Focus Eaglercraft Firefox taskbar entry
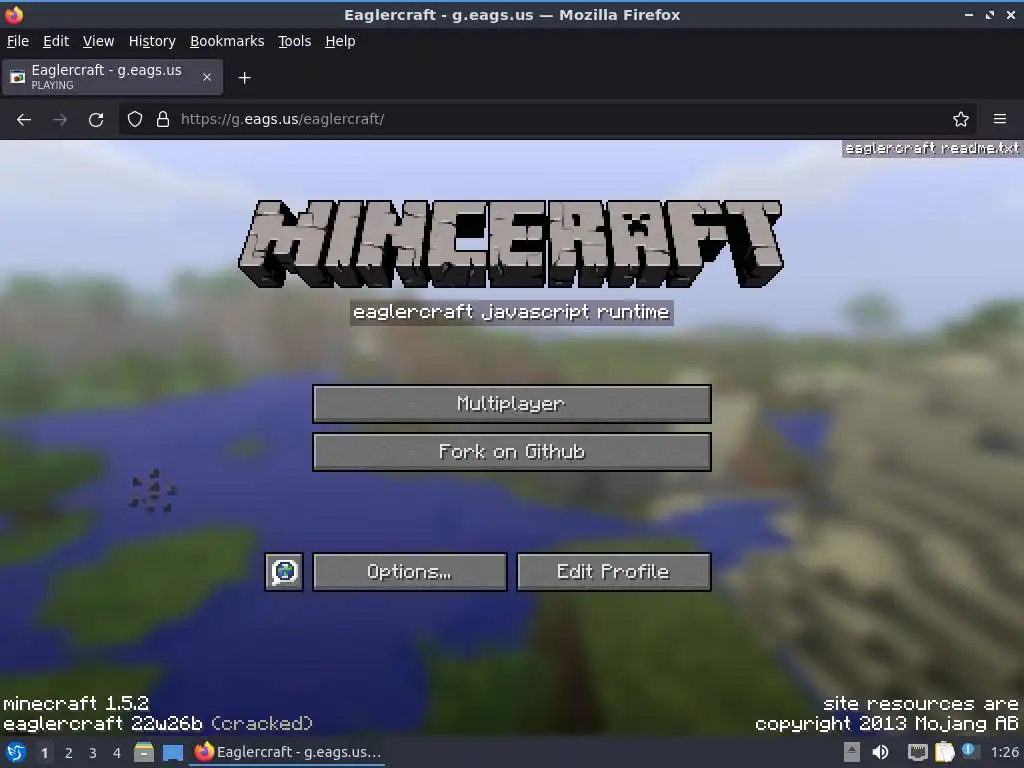 pyautogui.click(x=287, y=752)
